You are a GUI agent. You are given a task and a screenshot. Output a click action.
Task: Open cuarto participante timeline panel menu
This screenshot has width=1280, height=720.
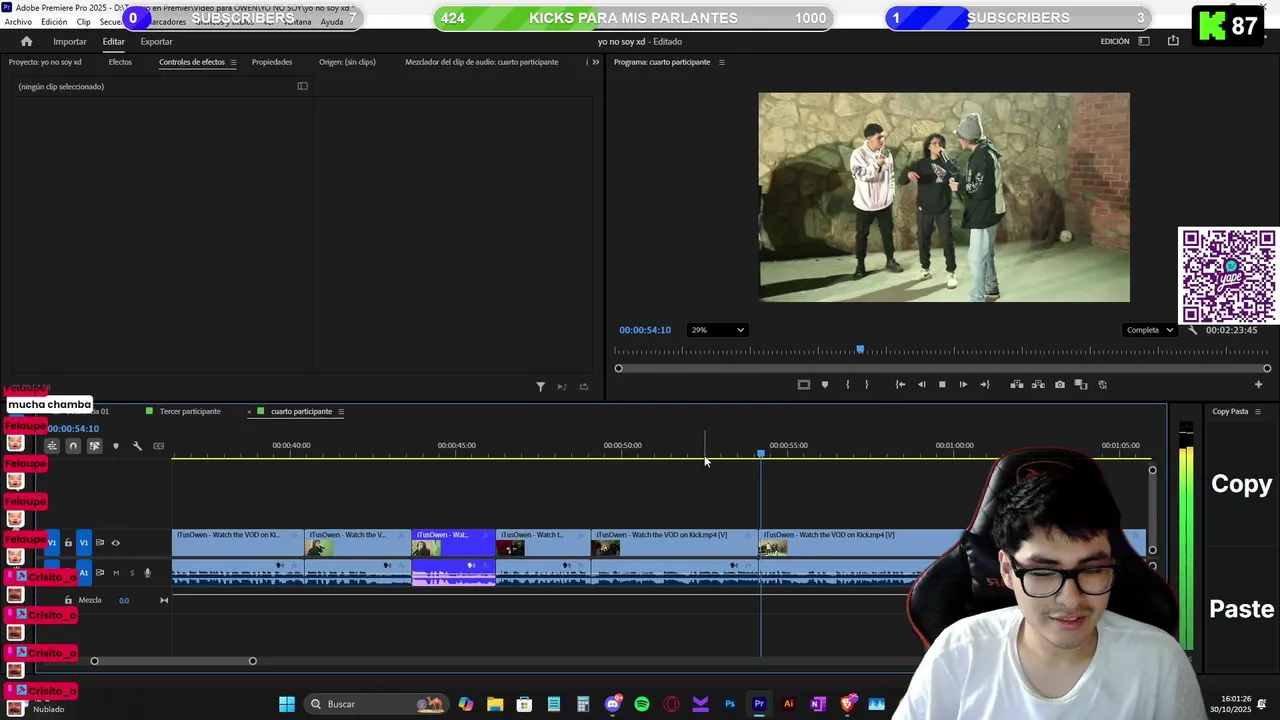340,412
